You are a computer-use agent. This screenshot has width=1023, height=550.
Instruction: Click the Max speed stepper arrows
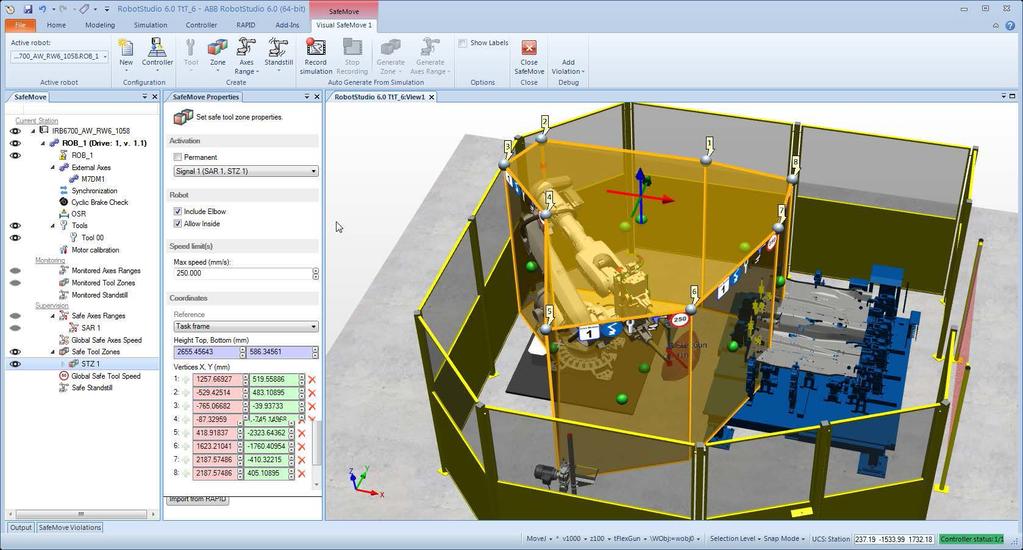(316, 273)
